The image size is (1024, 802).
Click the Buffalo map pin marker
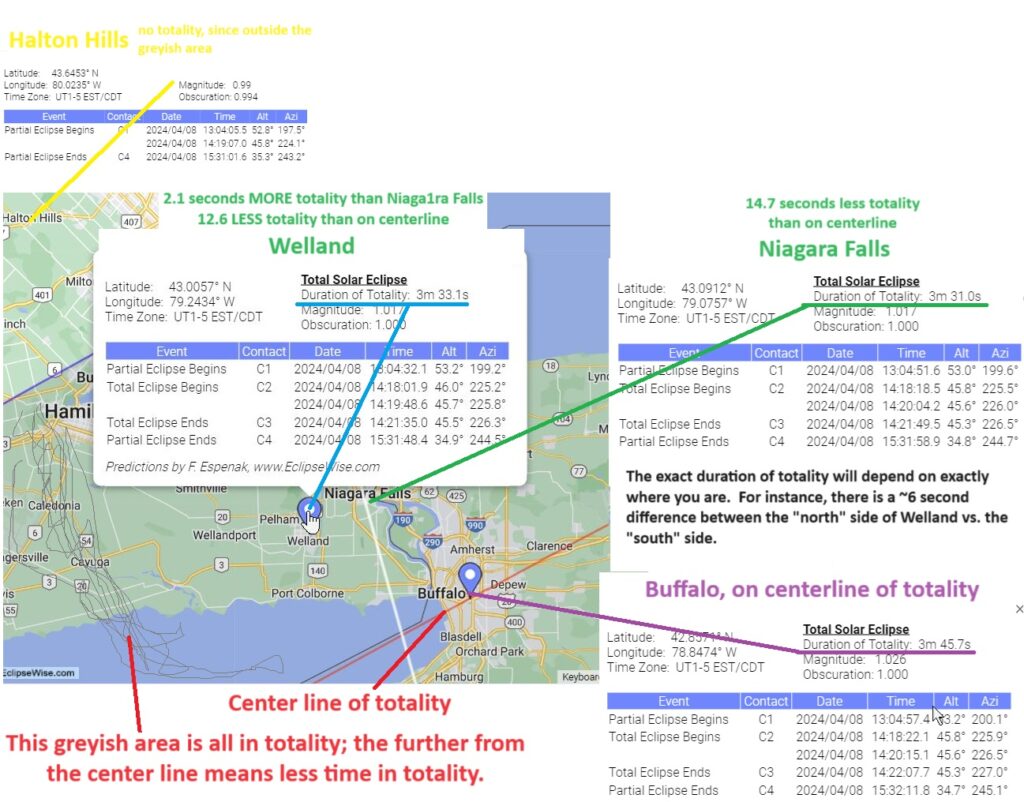click(x=470, y=577)
